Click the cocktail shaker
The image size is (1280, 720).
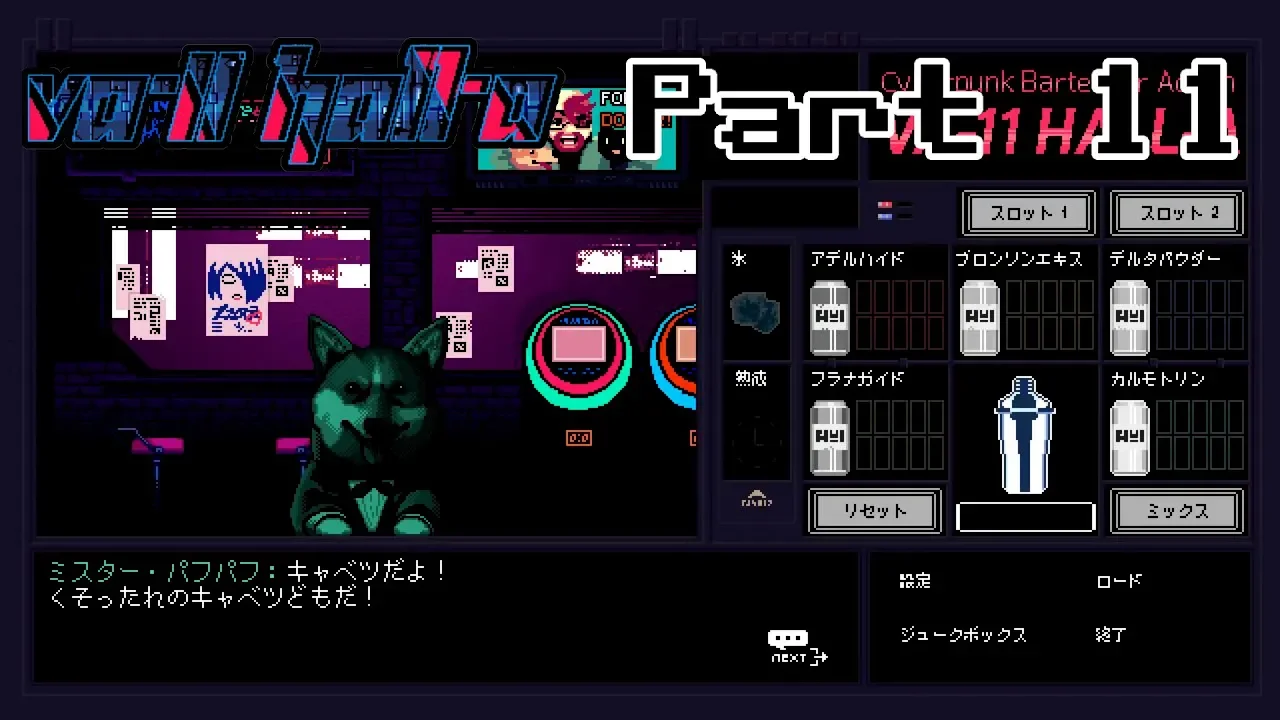pos(1025,435)
